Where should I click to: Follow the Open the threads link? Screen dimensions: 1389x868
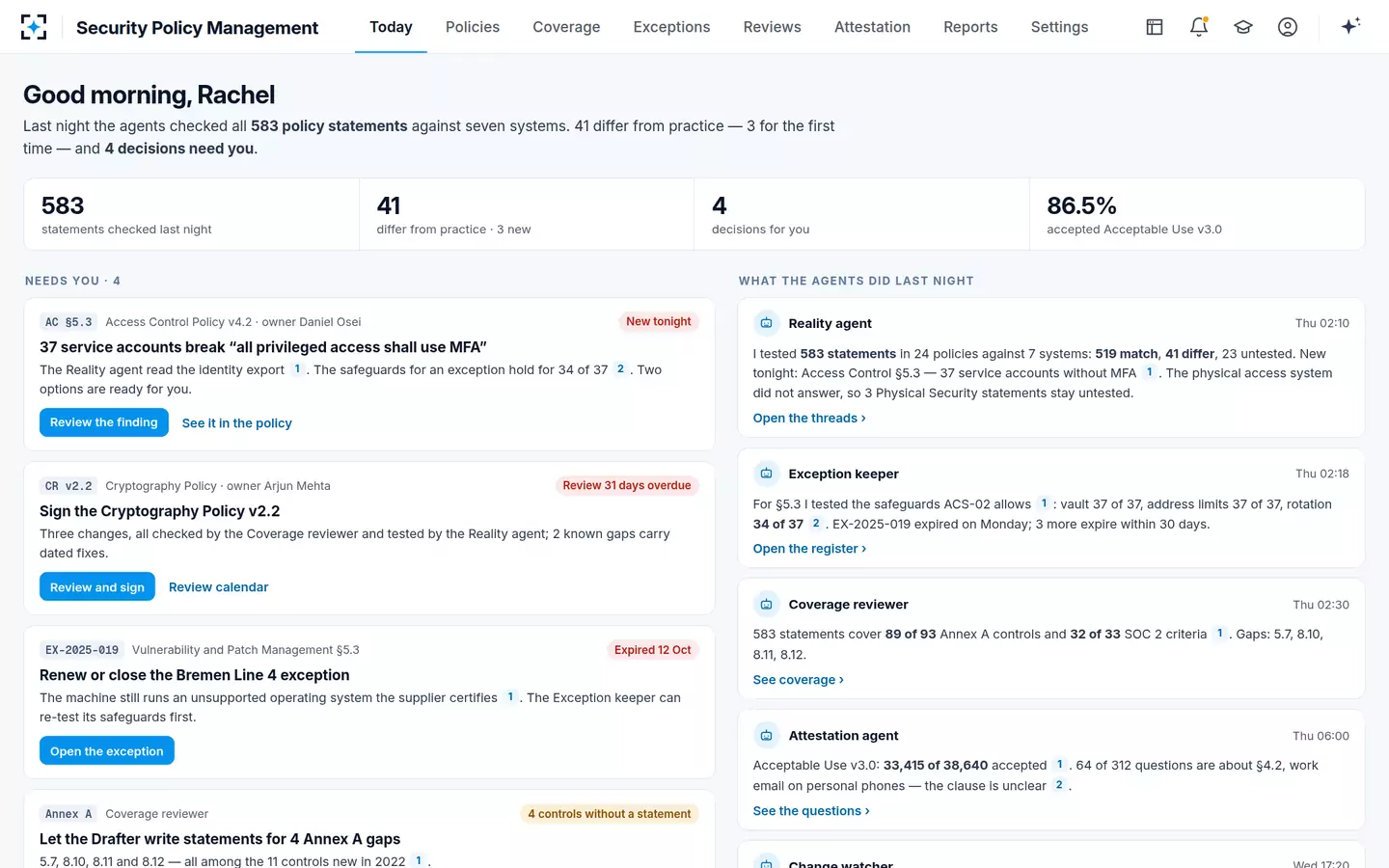[x=809, y=419]
